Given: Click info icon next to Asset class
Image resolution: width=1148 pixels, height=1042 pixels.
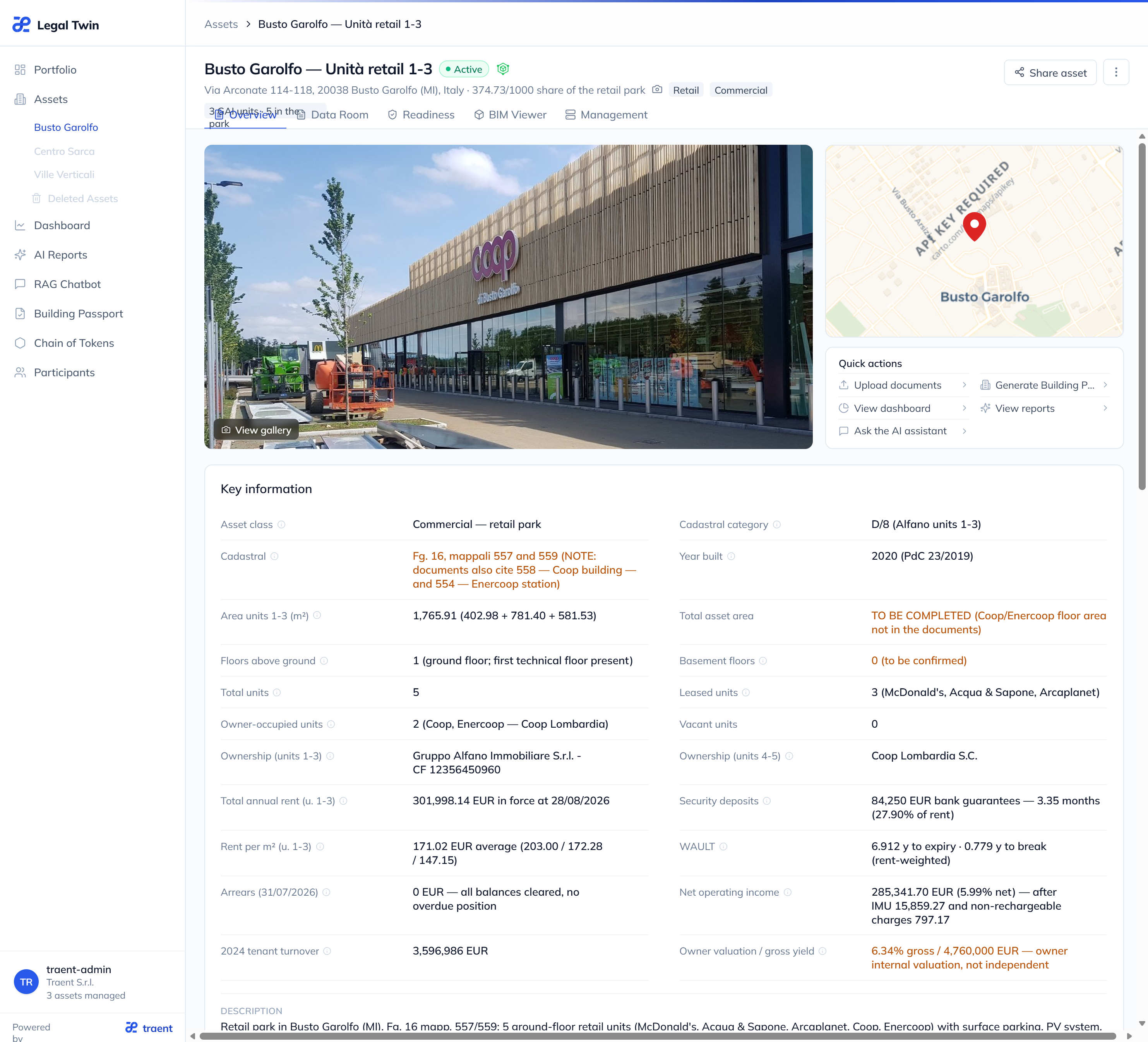Looking at the screenshot, I should click(x=281, y=524).
